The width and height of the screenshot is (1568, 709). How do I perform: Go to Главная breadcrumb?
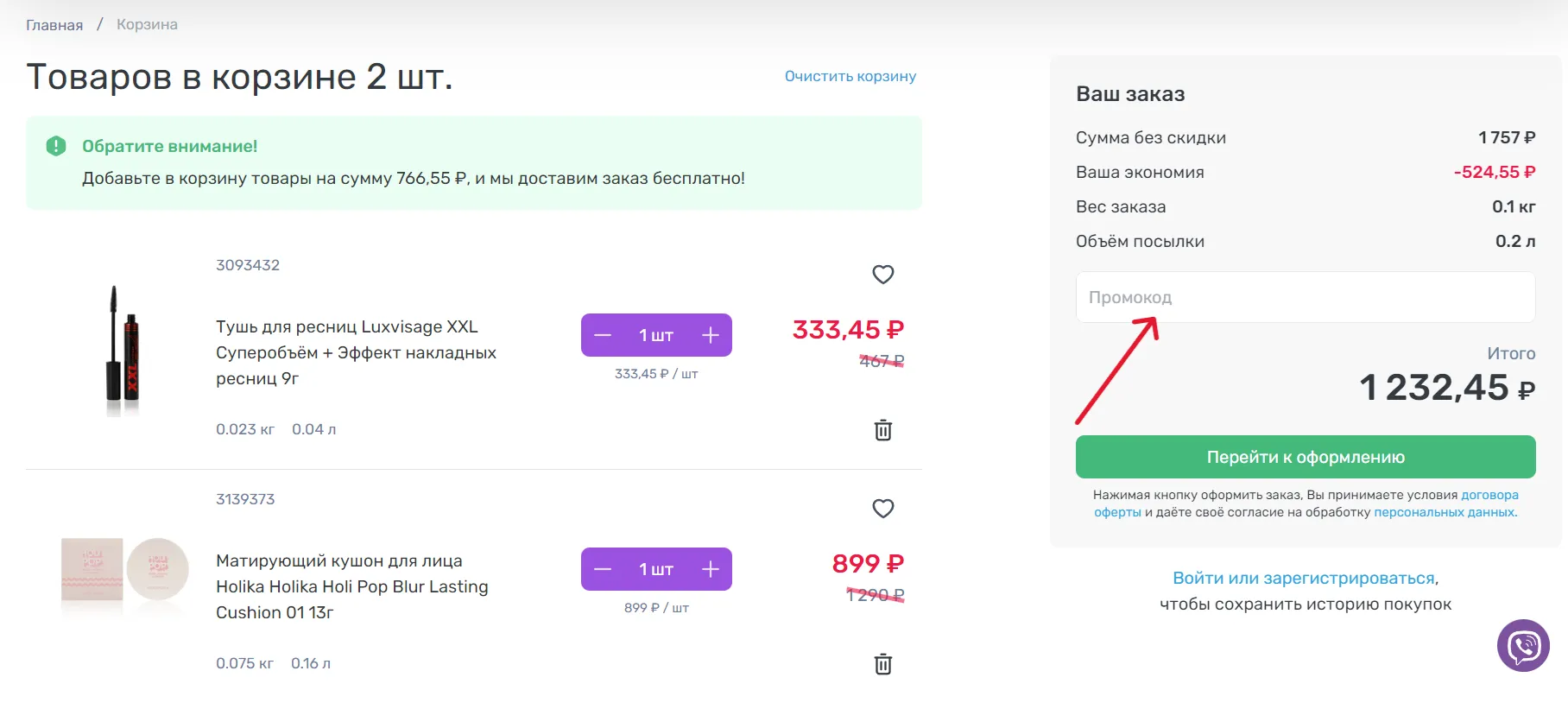54,25
